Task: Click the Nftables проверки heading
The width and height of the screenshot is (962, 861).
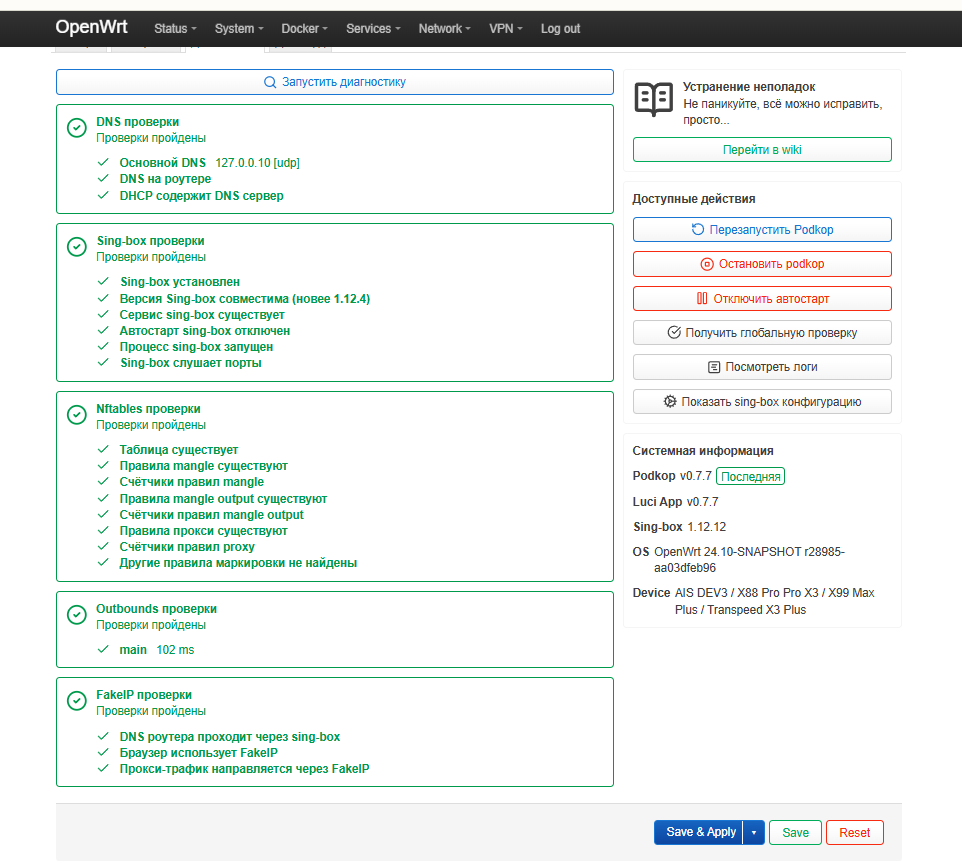Action: (x=148, y=409)
